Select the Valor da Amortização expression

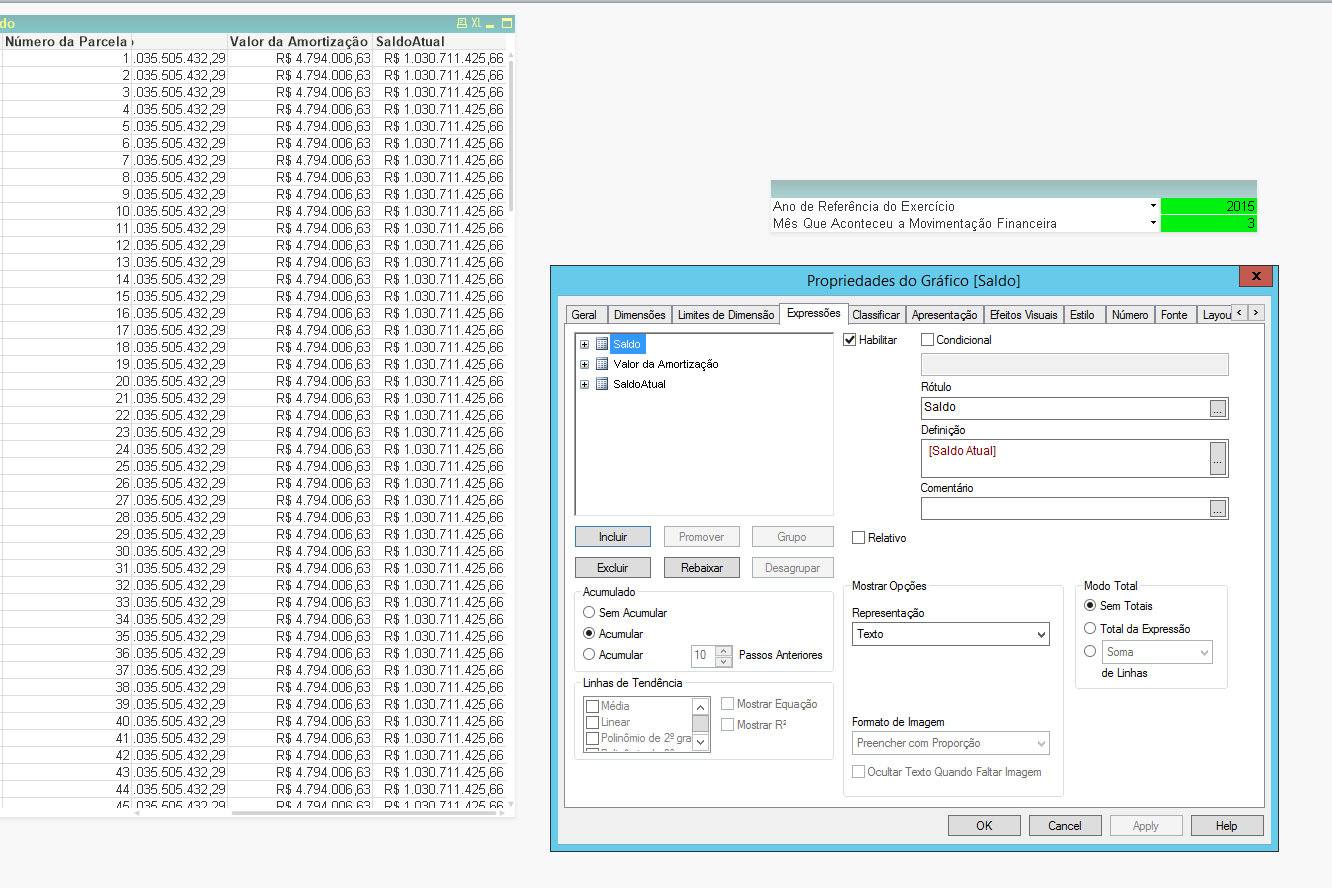665,364
